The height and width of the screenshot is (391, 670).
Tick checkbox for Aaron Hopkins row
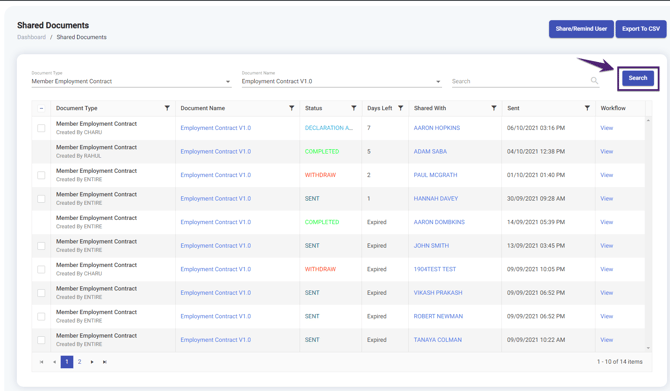(x=41, y=128)
